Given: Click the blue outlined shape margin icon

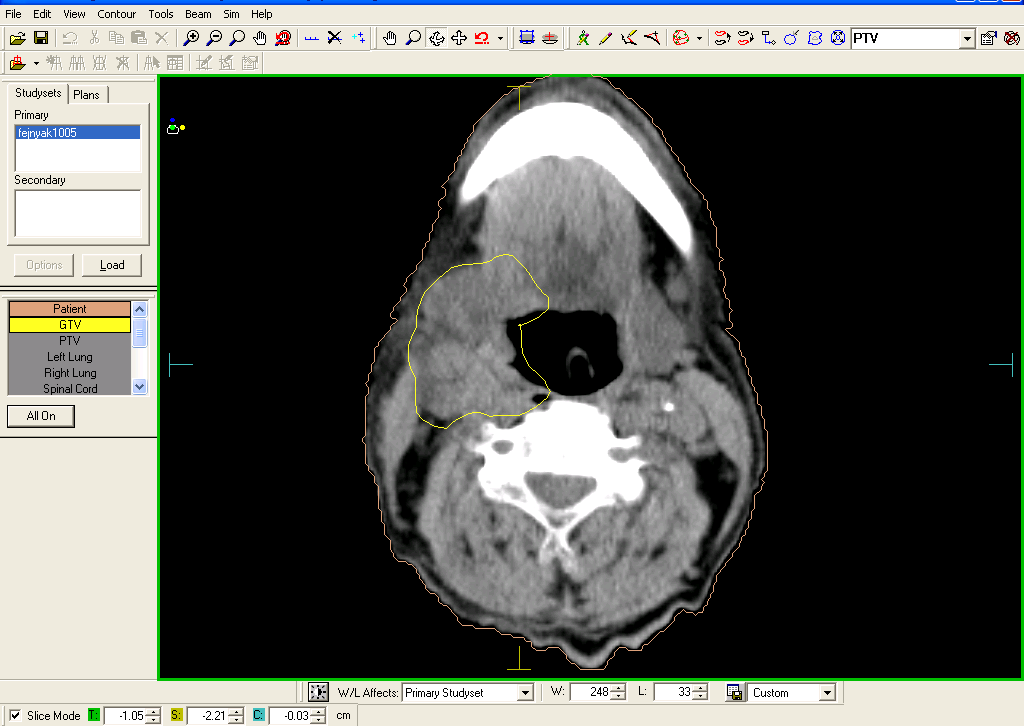Looking at the screenshot, I should click(x=815, y=38).
